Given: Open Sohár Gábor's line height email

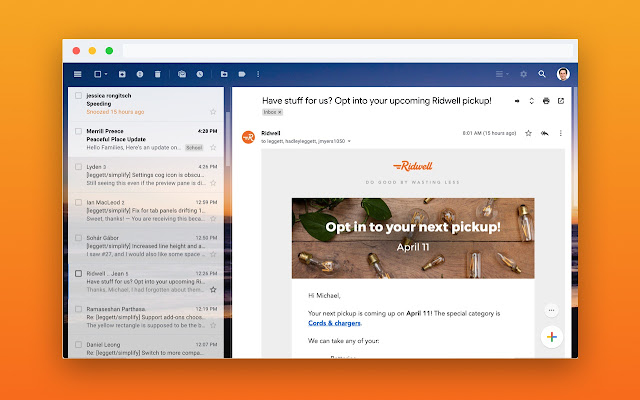Looking at the screenshot, I should pyautogui.click(x=147, y=246).
